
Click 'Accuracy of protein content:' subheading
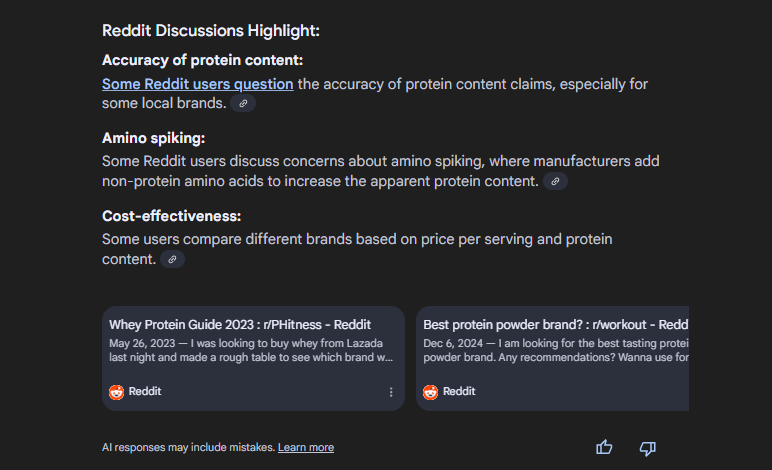[202, 60]
